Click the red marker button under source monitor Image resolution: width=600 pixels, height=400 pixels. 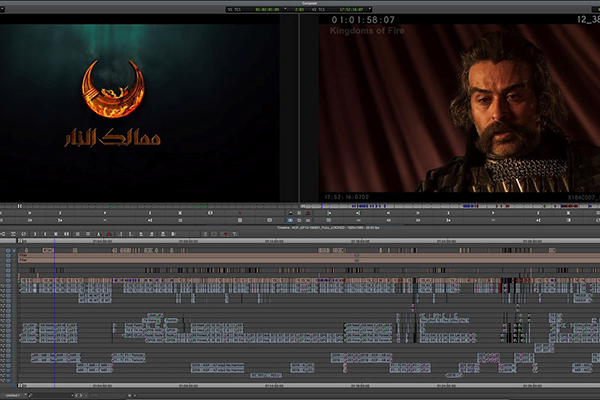pyautogui.click(x=240, y=213)
